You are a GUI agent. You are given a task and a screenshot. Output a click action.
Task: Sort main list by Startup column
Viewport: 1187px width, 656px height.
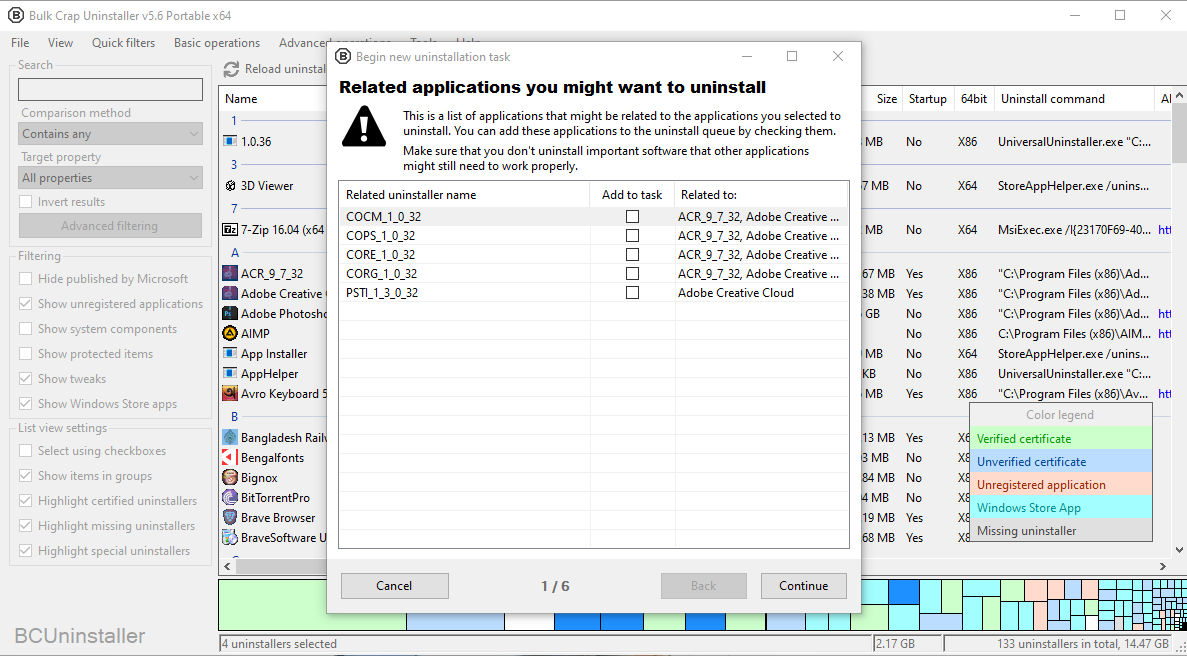pos(927,98)
